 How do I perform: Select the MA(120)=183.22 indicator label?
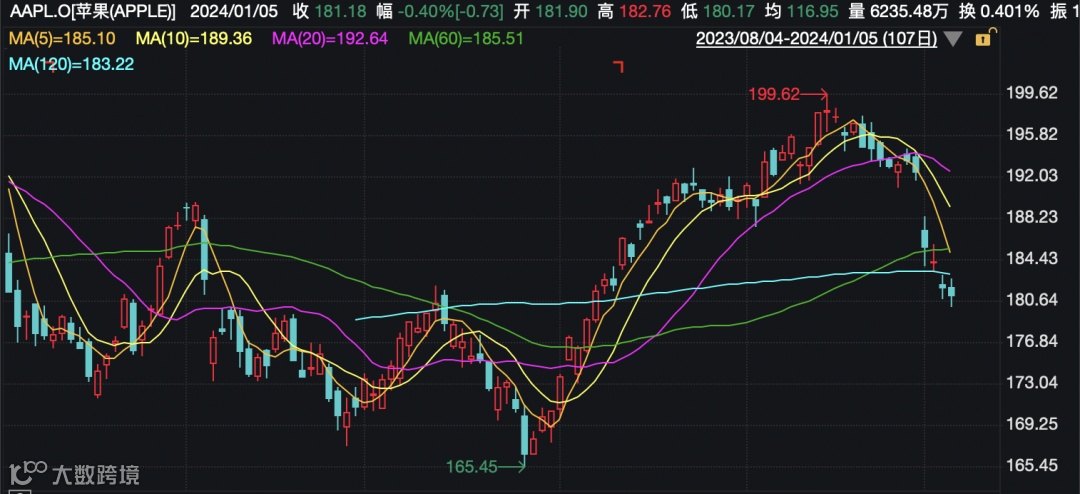coord(71,64)
